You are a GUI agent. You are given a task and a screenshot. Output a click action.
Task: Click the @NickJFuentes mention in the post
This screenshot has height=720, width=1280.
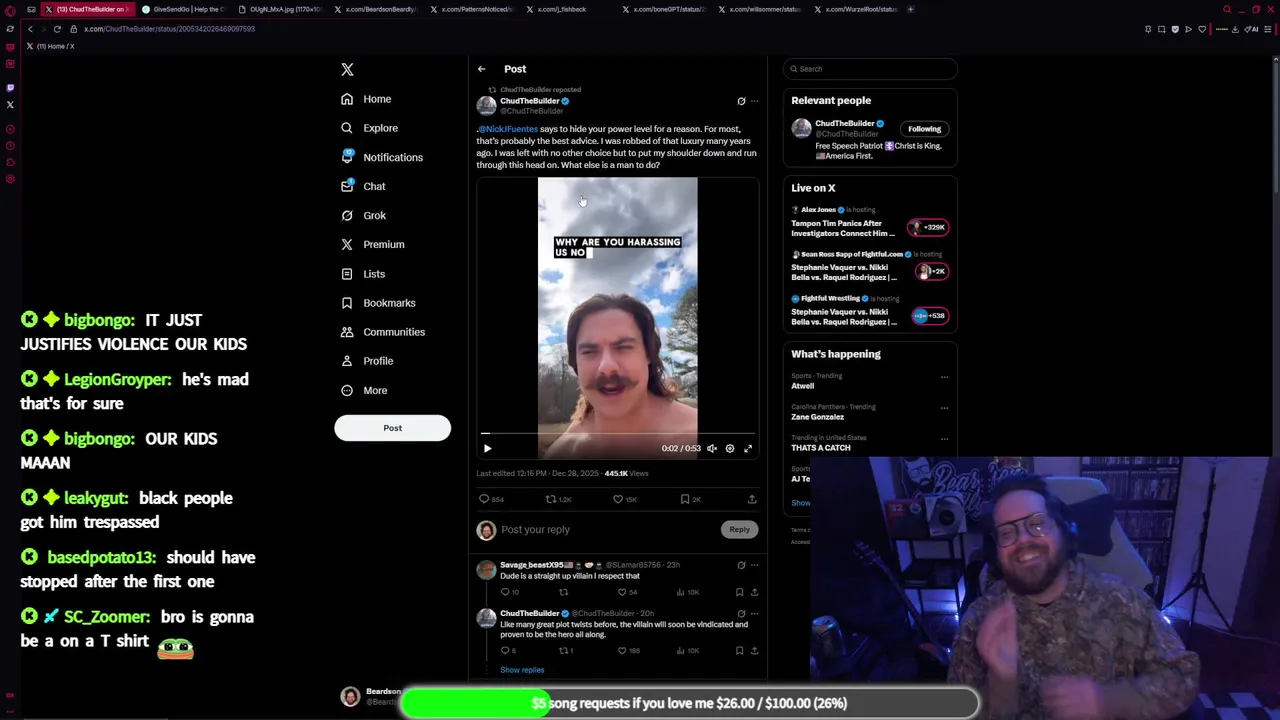point(508,129)
